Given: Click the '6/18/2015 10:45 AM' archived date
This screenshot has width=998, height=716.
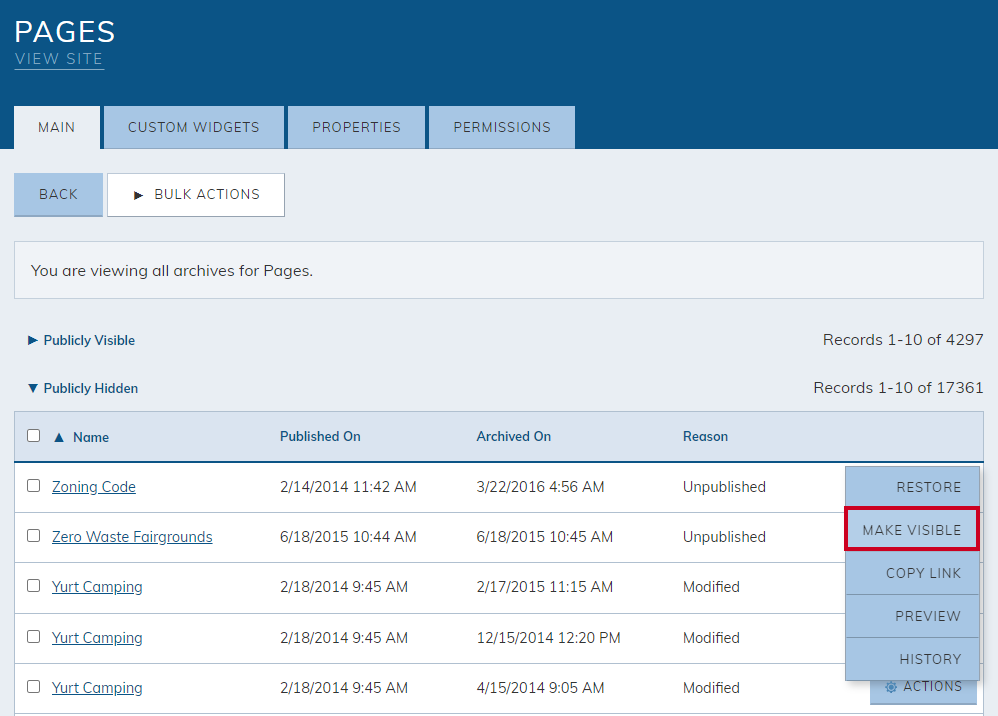Looking at the screenshot, I should [545, 537].
